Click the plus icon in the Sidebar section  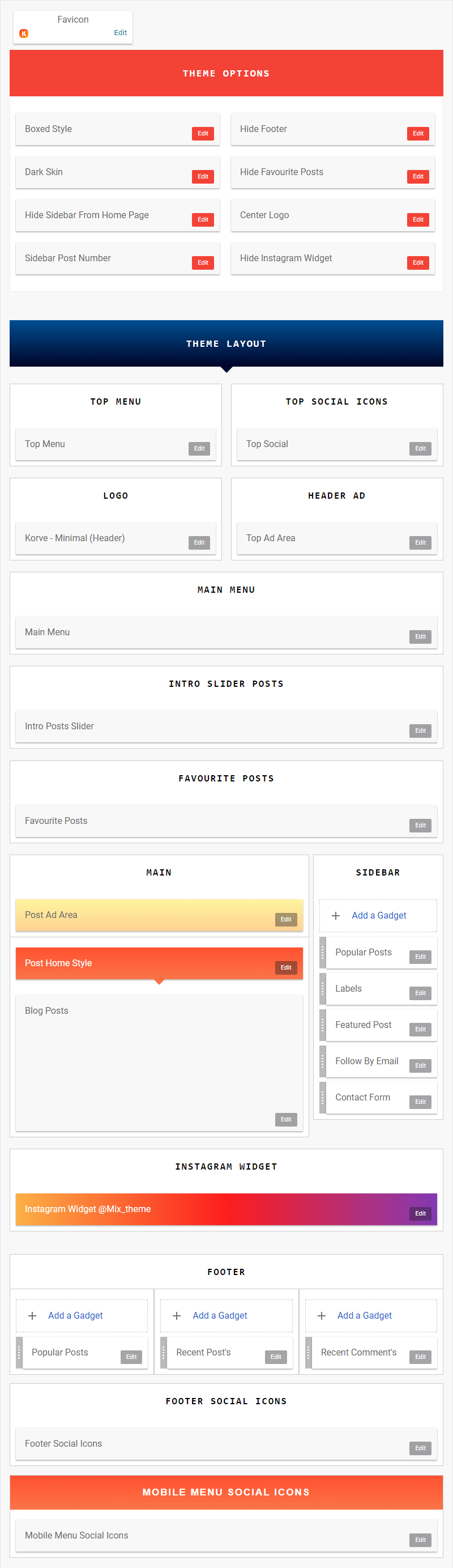pyautogui.click(x=336, y=916)
